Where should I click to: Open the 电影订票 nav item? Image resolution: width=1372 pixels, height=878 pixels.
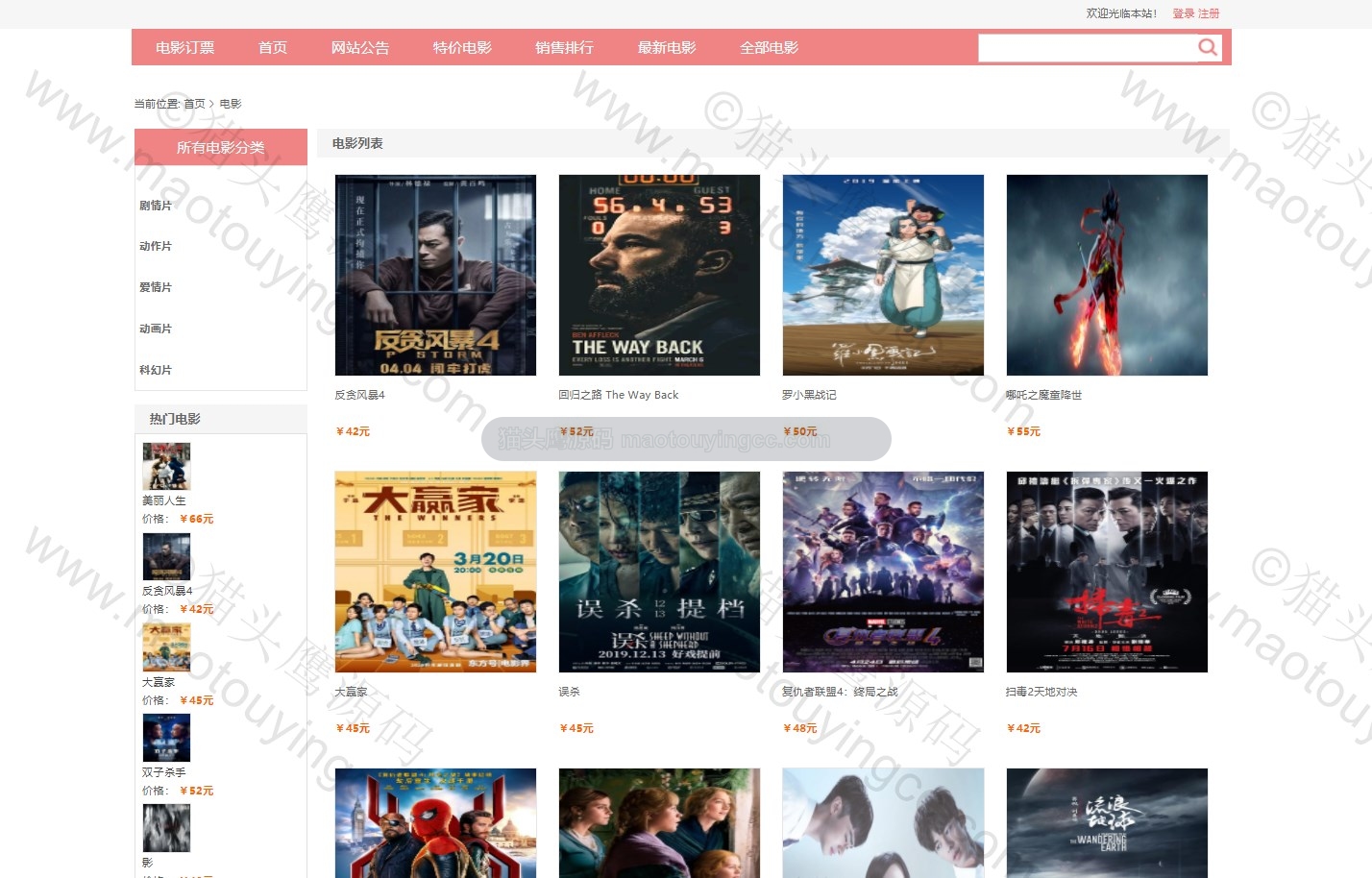tap(185, 47)
